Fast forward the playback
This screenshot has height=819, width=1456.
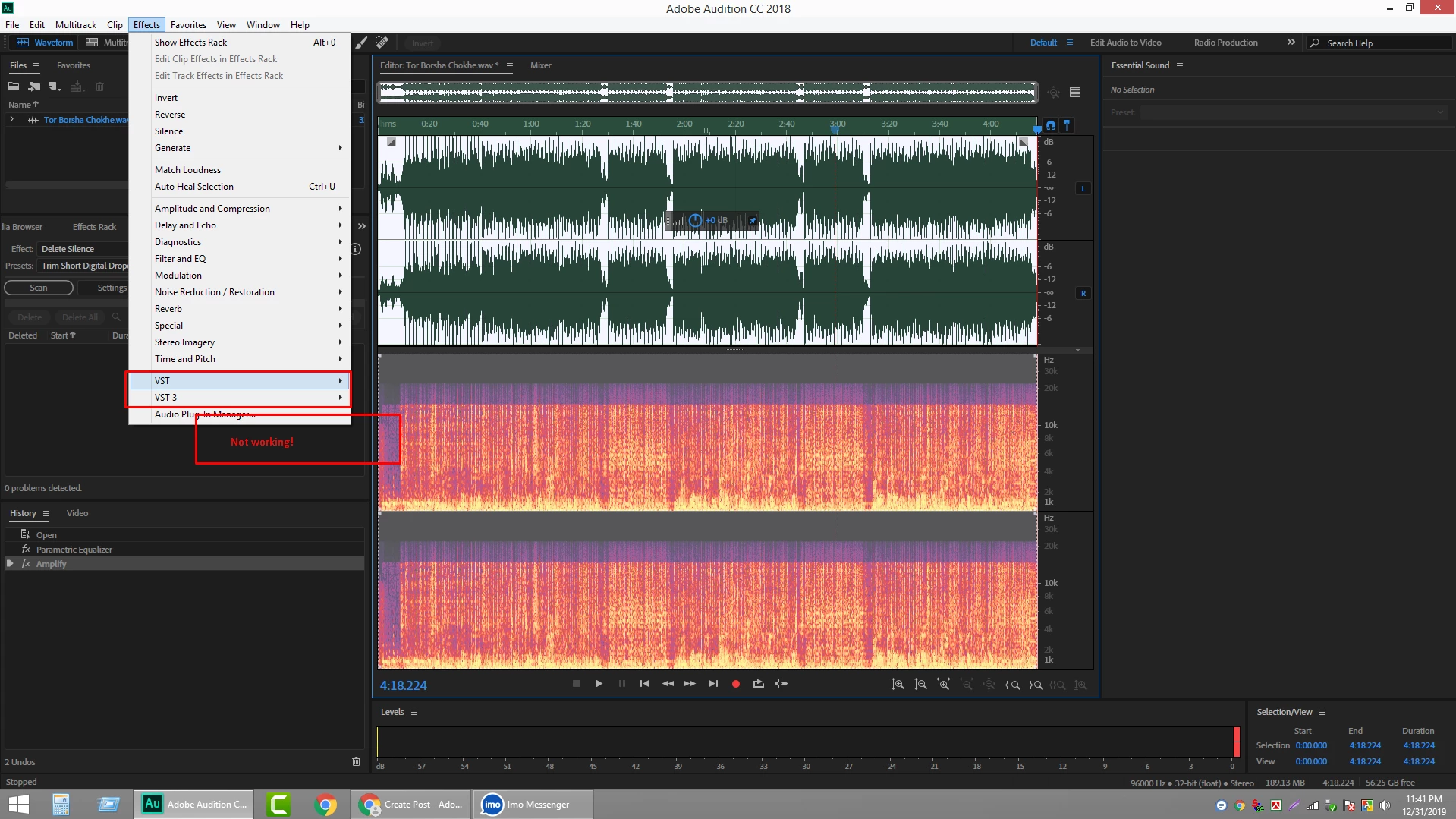pyautogui.click(x=690, y=684)
